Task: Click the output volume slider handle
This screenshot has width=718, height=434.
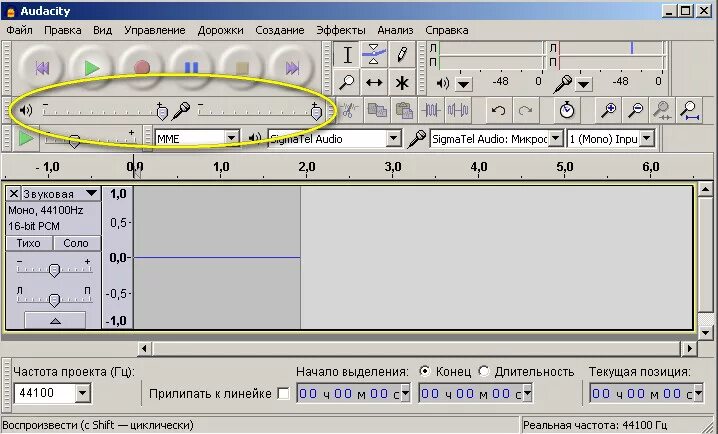Action: (x=162, y=112)
